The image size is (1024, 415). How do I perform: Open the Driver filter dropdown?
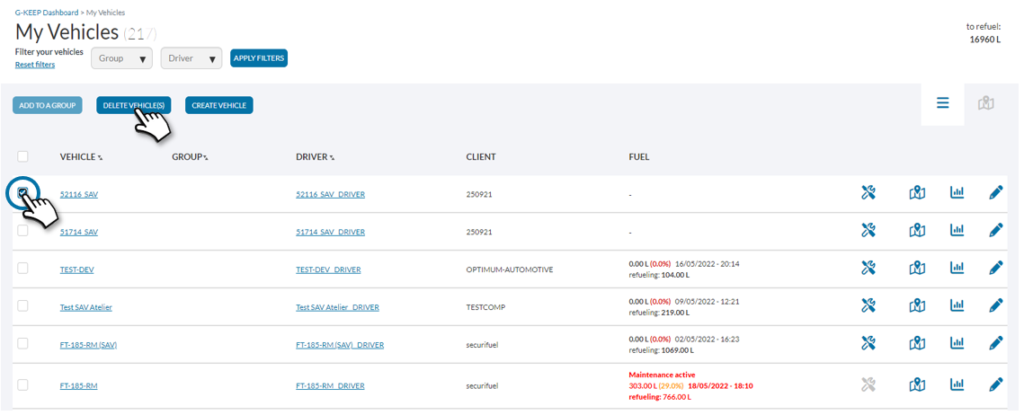pos(192,58)
